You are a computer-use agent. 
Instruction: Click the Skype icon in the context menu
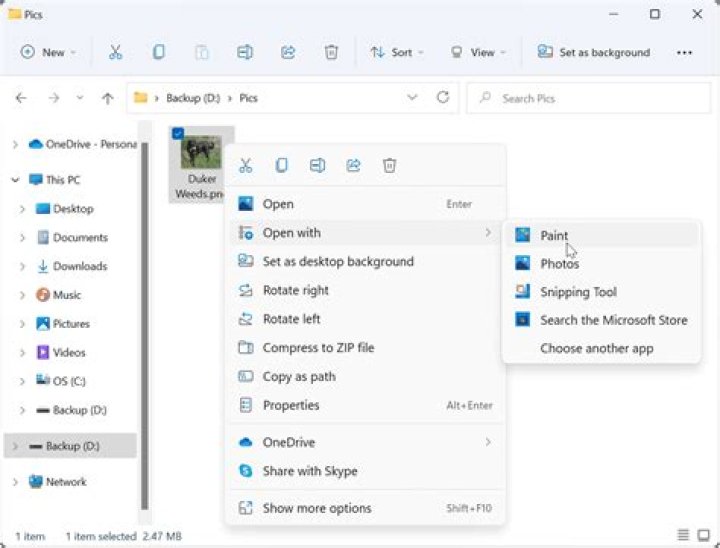(246, 471)
